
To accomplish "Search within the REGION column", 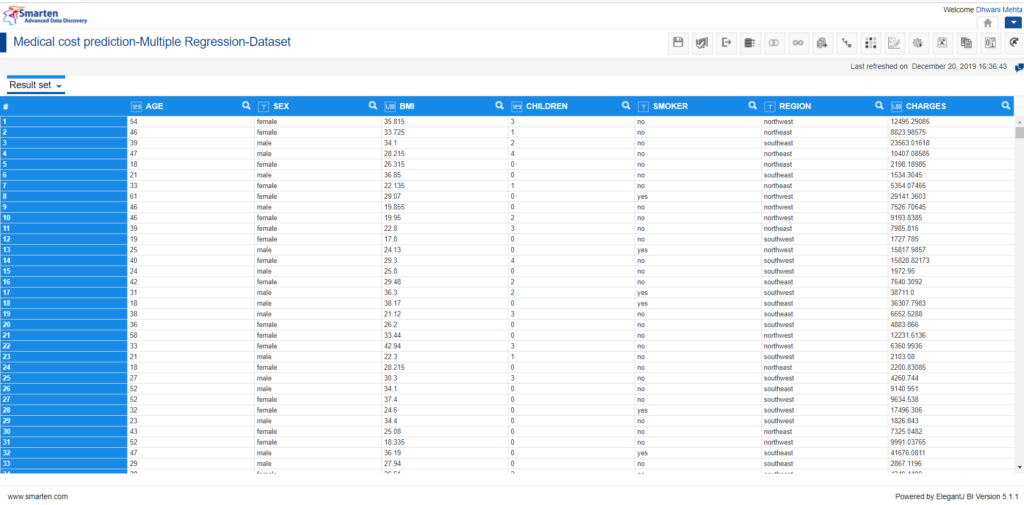I will point(879,105).
